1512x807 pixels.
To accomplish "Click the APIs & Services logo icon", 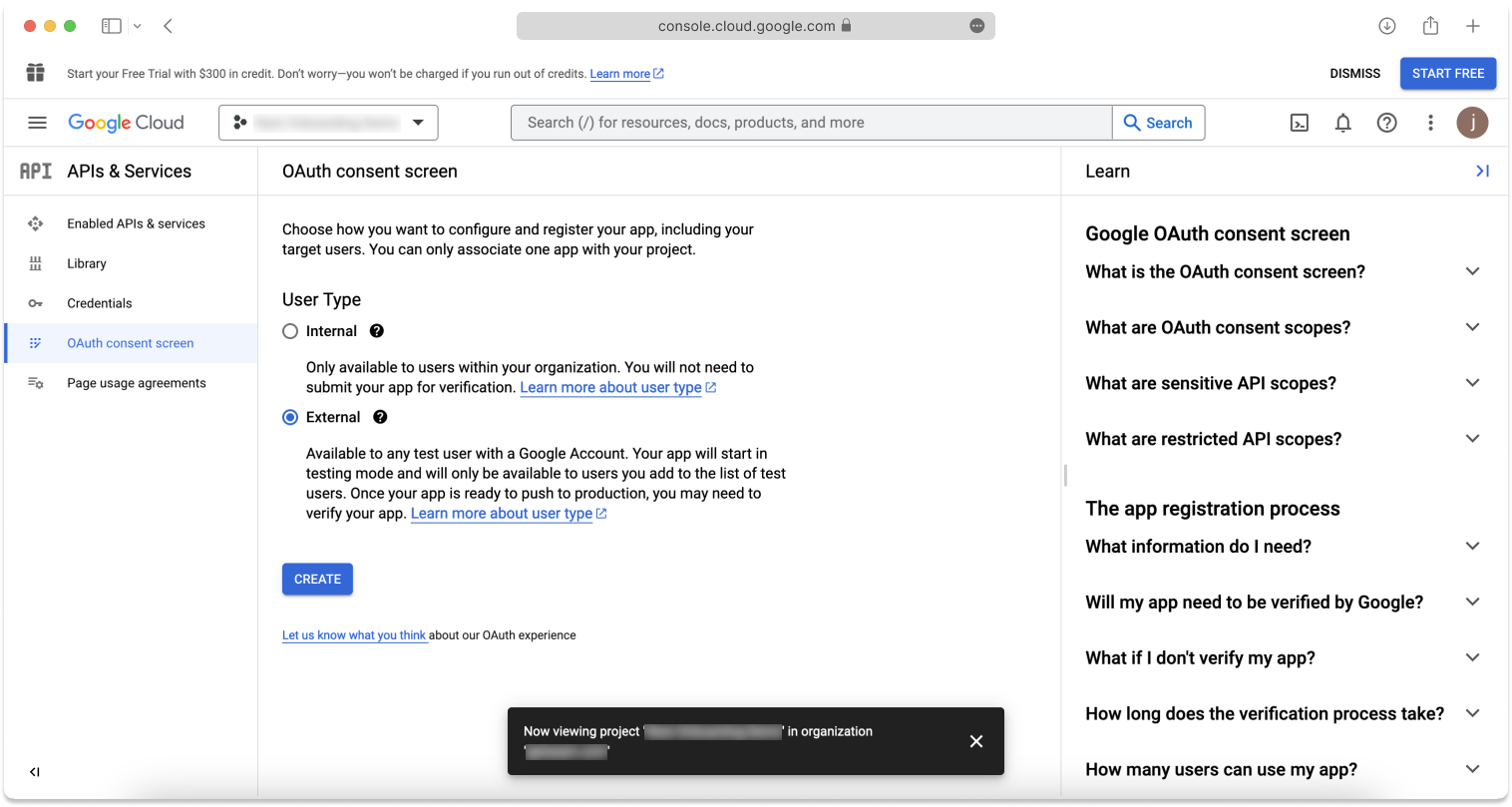I will 35,171.
